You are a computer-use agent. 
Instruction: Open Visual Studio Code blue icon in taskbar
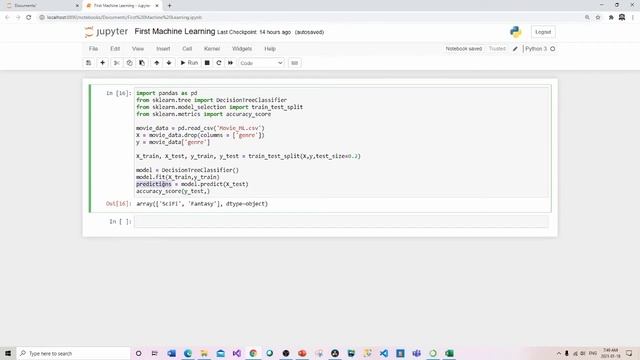click(384, 353)
